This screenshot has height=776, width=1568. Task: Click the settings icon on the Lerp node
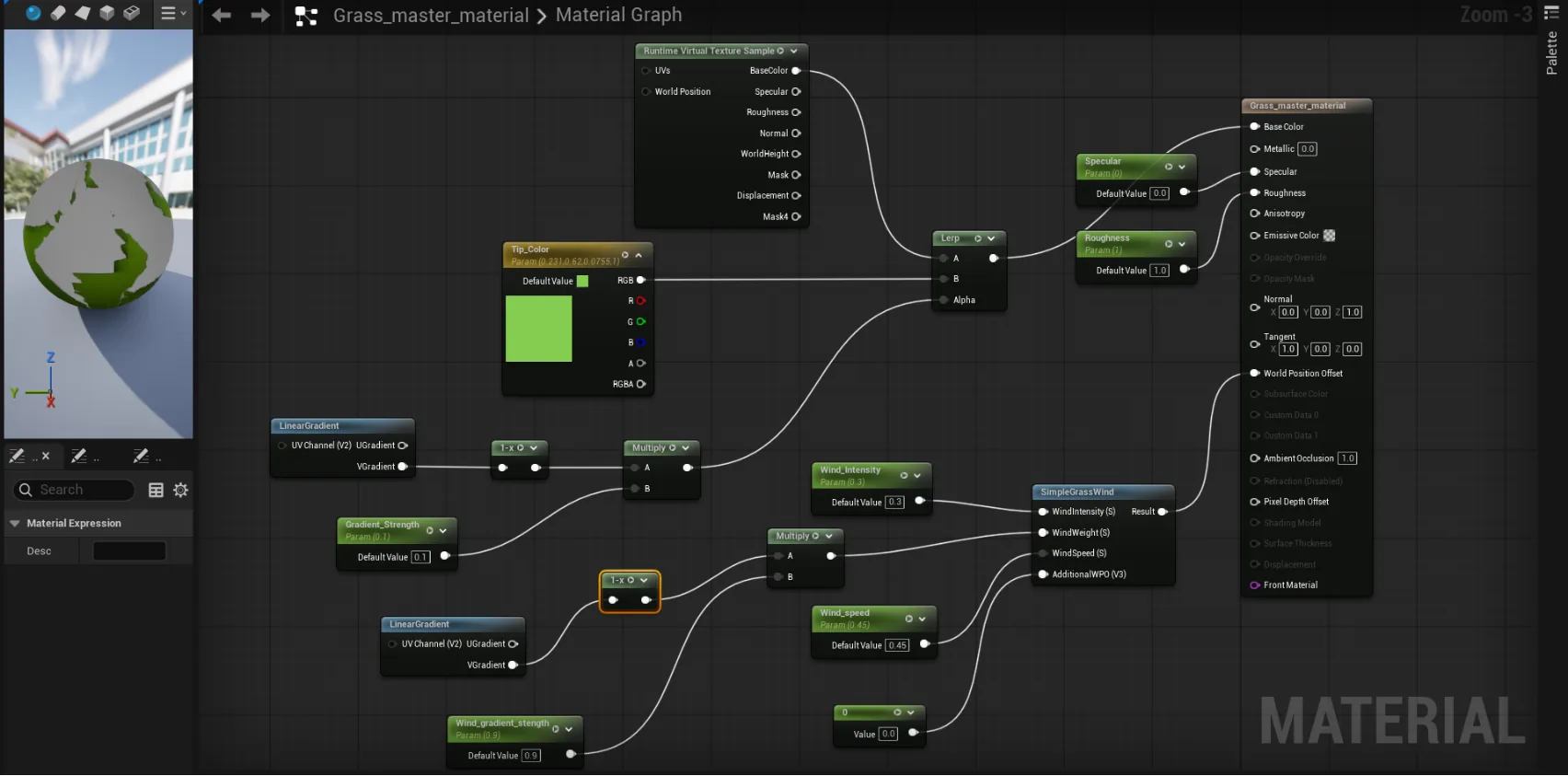coord(977,238)
